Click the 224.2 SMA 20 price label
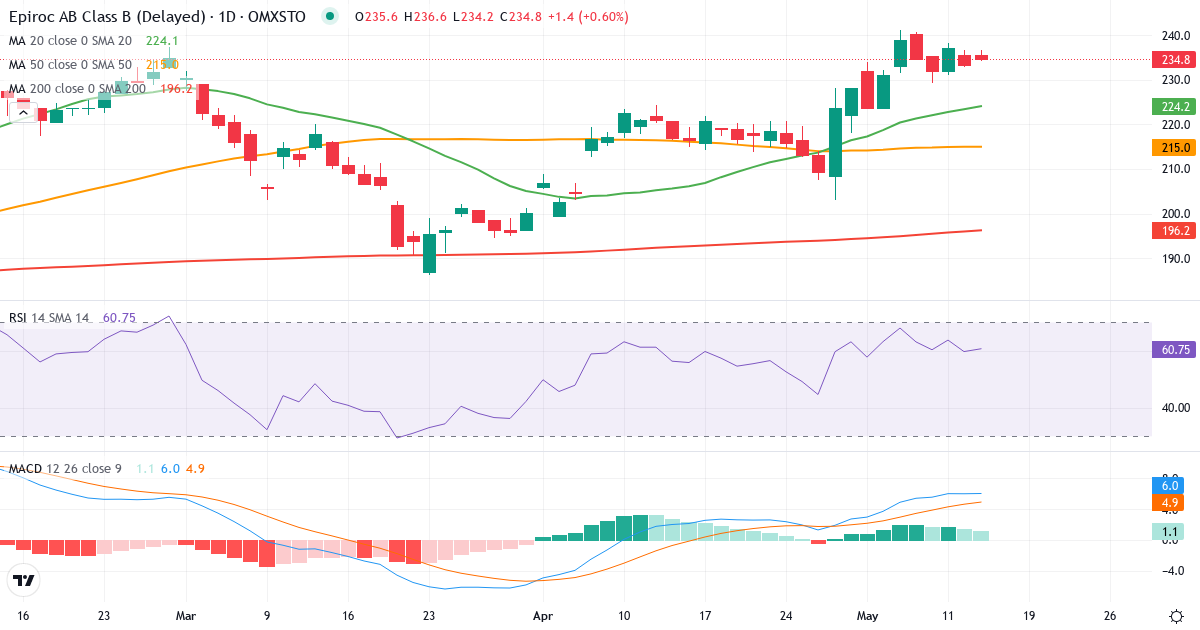 pyautogui.click(x=1175, y=106)
